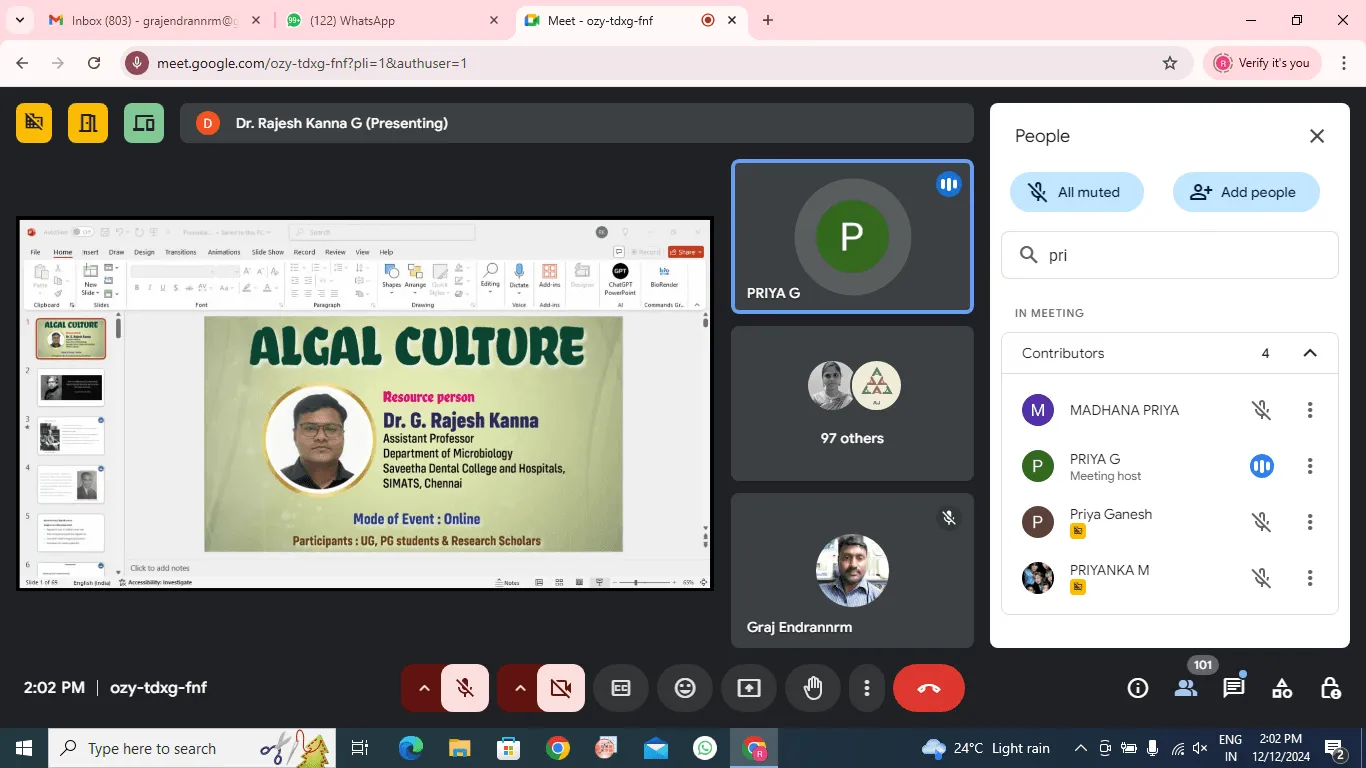Bookmark this page with the star icon
The image size is (1366, 768).
point(1170,63)
